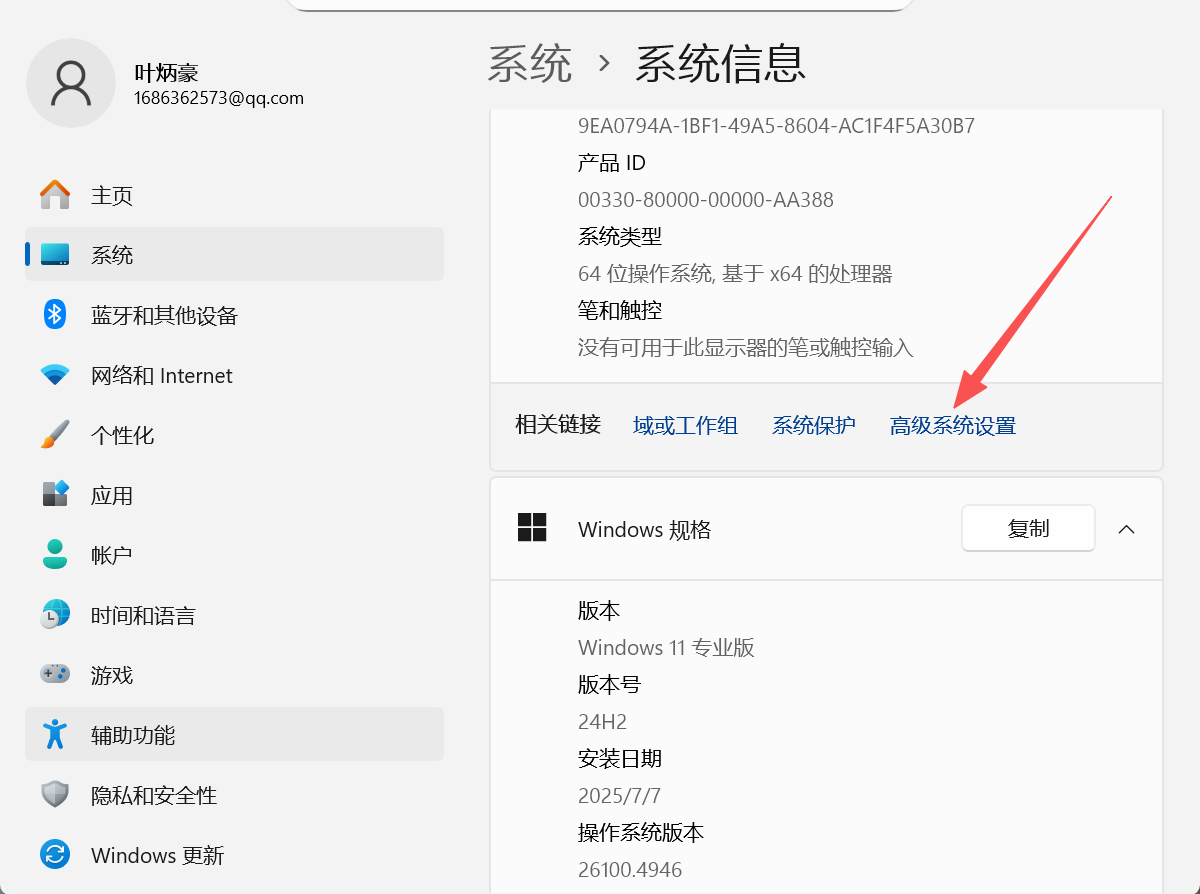Open 域或工作组 domain settings

coord(685,425)
